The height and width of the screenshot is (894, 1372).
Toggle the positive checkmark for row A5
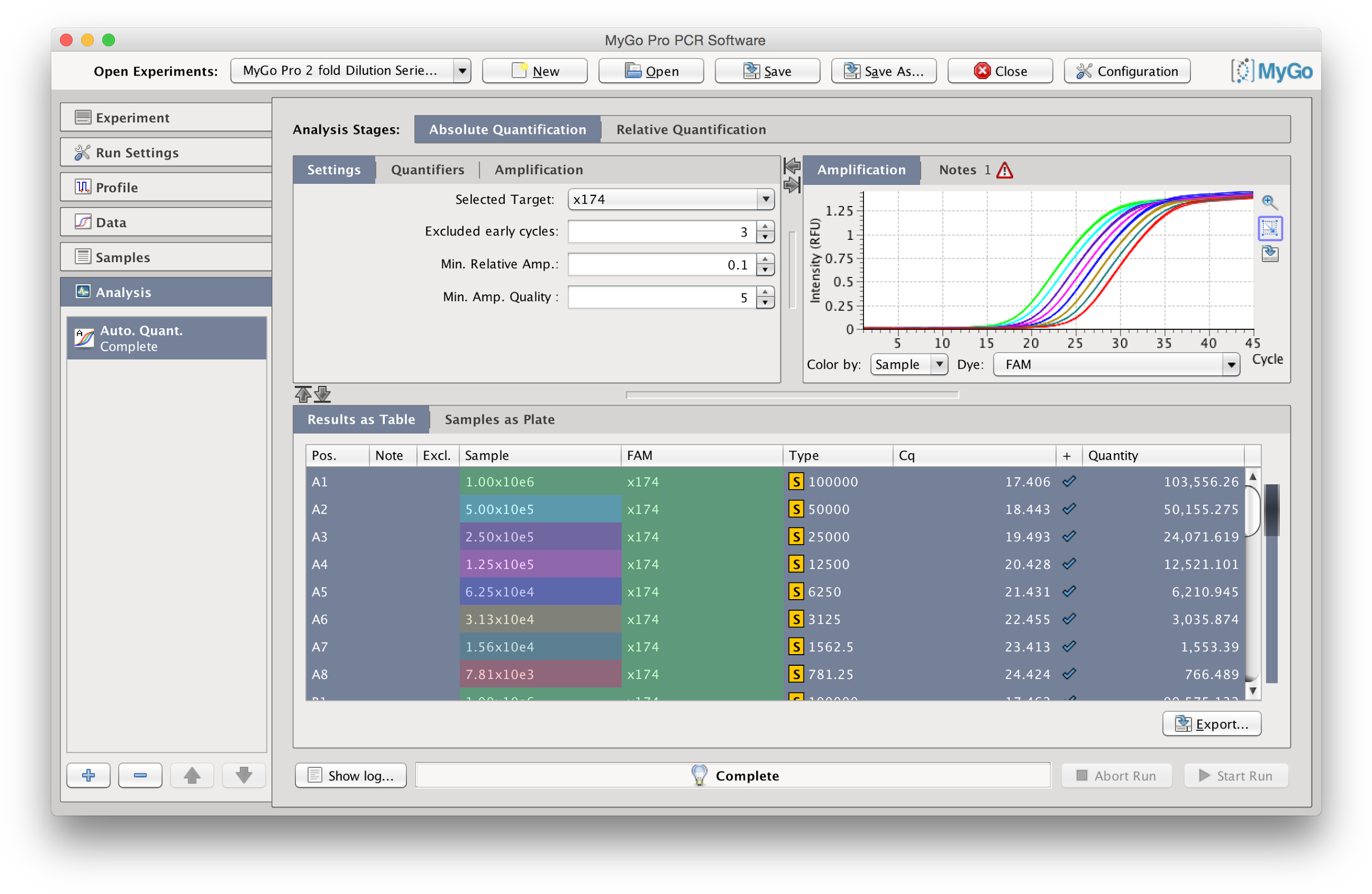[x=1069, y=591]
